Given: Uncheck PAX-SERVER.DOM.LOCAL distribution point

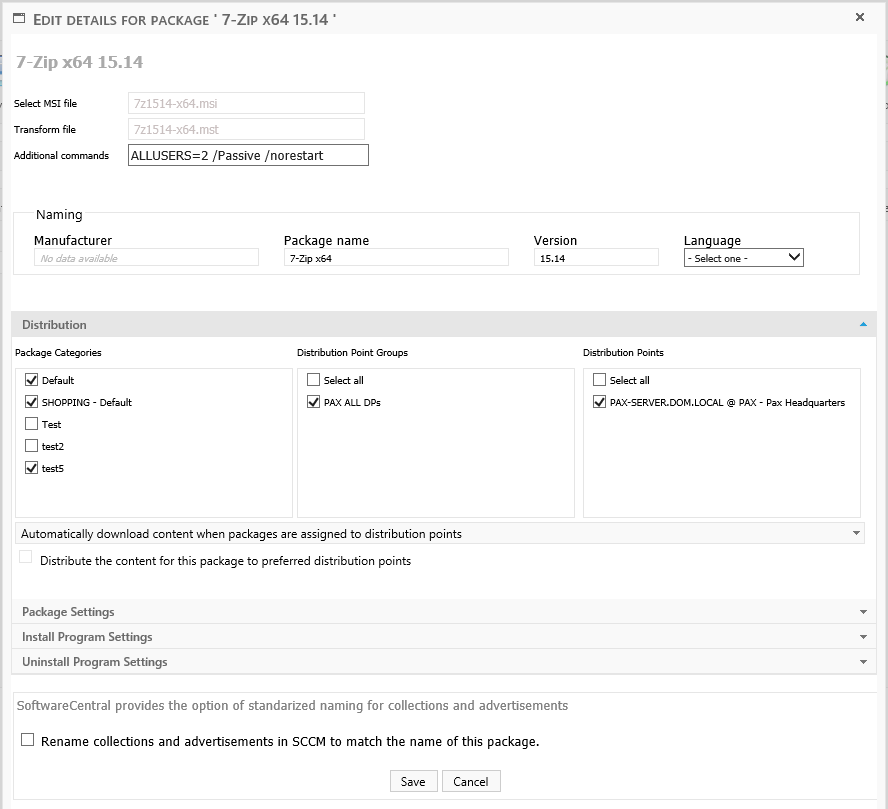Looking at the screenshot, I should pyautogui.click(x=600, y=402).
